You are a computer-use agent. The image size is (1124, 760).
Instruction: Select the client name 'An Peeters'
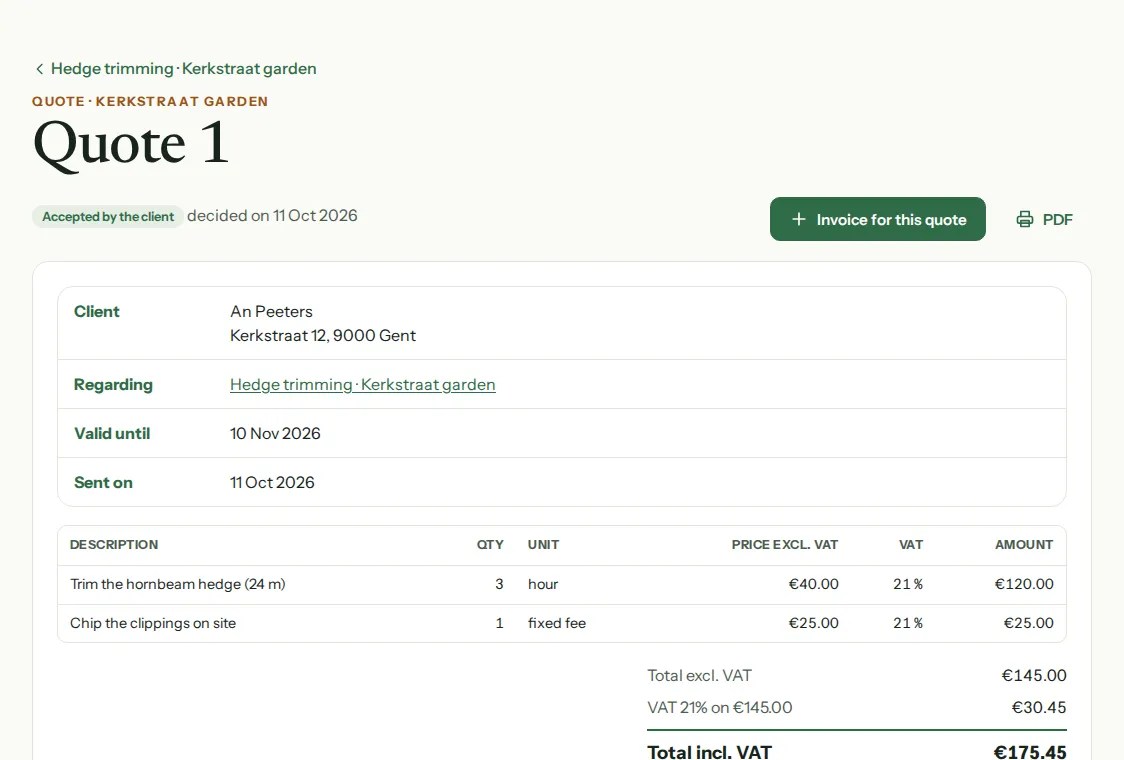coord(272,312)
